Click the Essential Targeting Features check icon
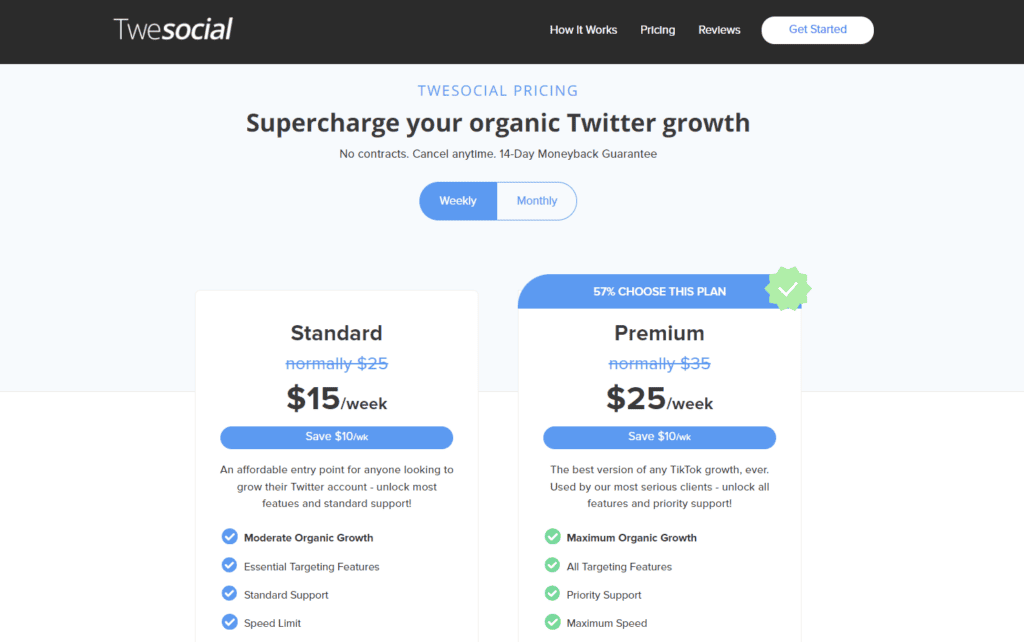 coord(229,566)
